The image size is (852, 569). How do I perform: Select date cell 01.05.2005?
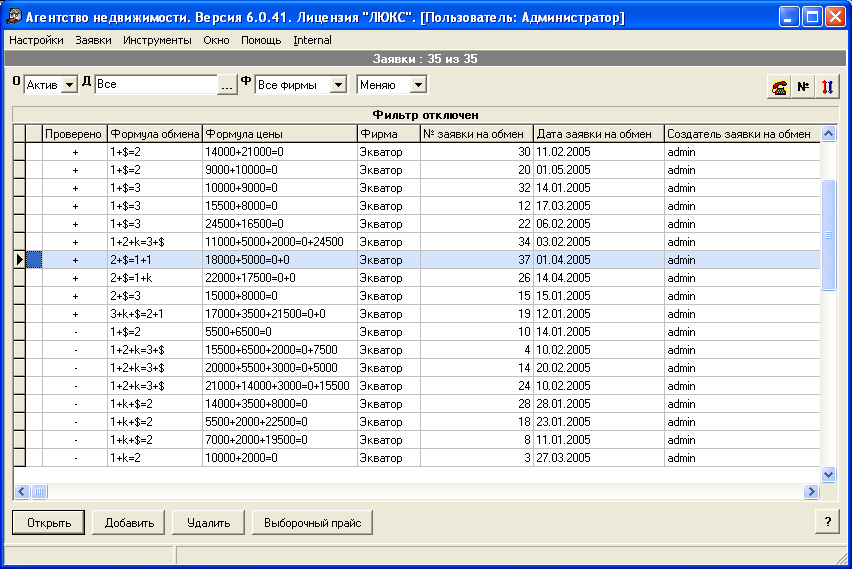click(599, 170)
